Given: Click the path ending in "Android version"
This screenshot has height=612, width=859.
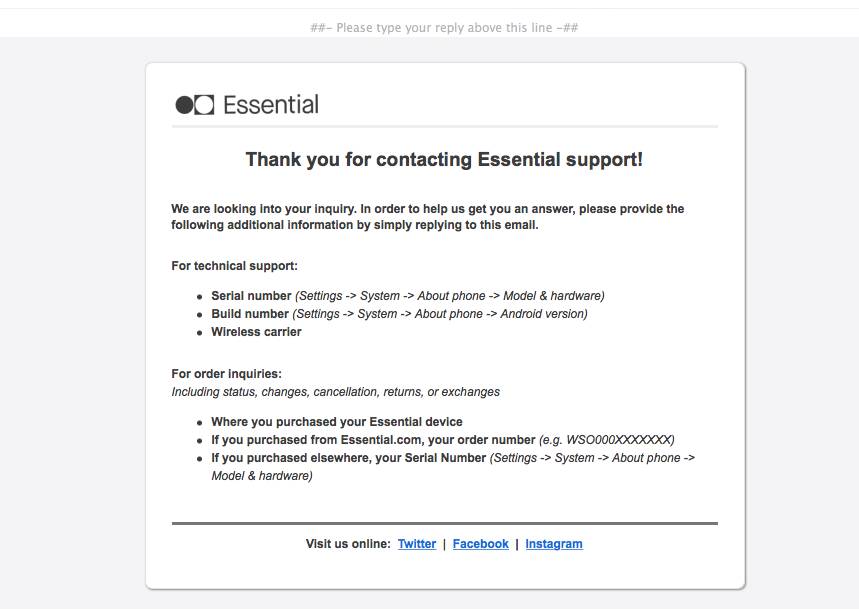Looking at the screenshot, I should tap(440, 314).
